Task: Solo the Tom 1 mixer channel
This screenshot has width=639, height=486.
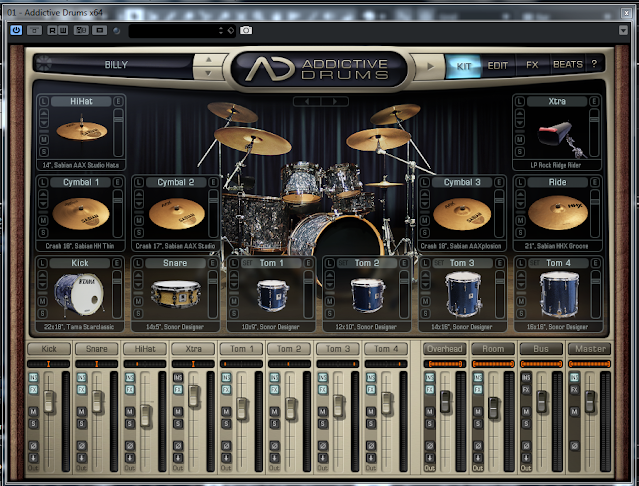Action: click(226, 424)
